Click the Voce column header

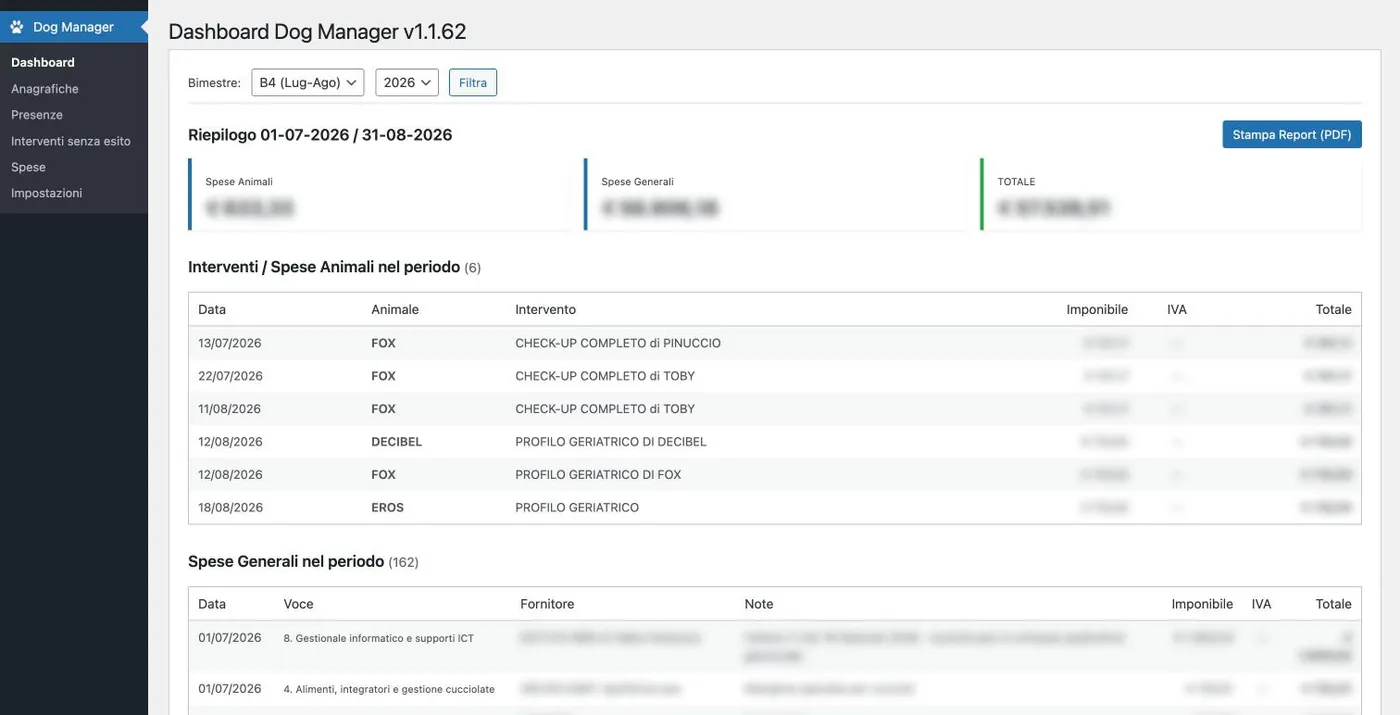299,604
